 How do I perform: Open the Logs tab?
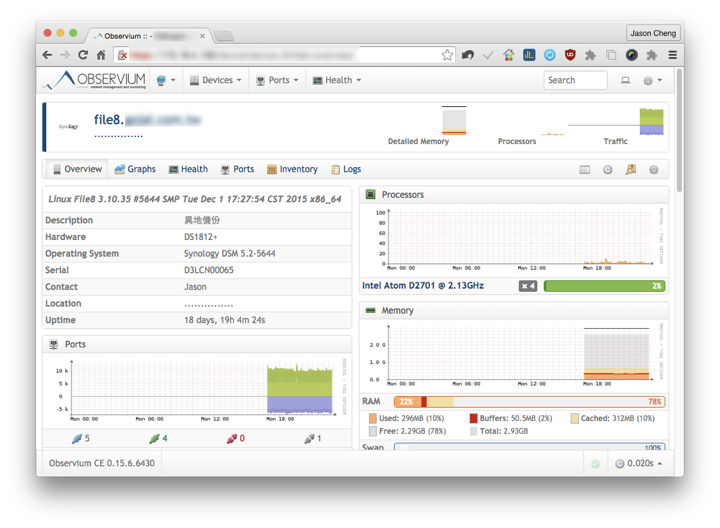point(346,169)
